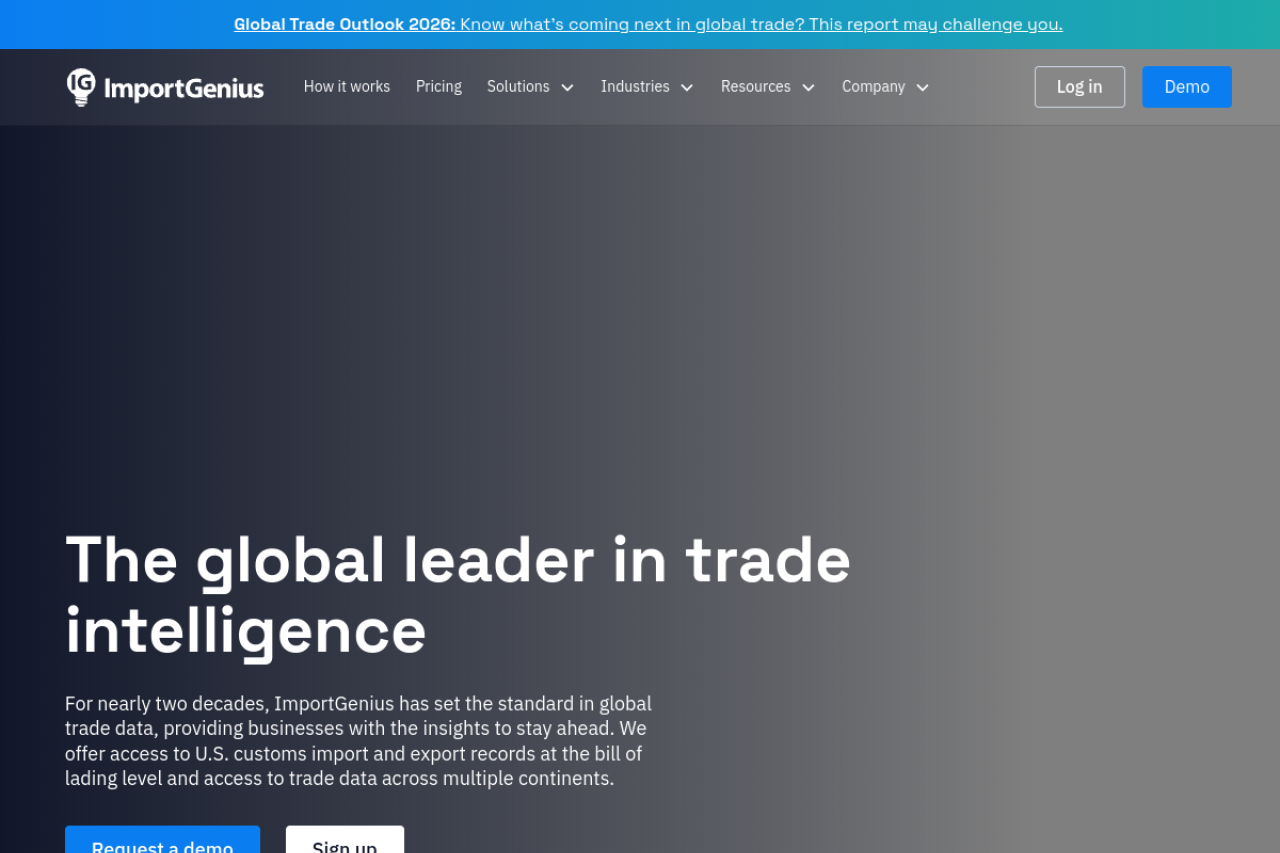Click the chevron arrow next to Company
1280x853 pixels.
[923, 88]
